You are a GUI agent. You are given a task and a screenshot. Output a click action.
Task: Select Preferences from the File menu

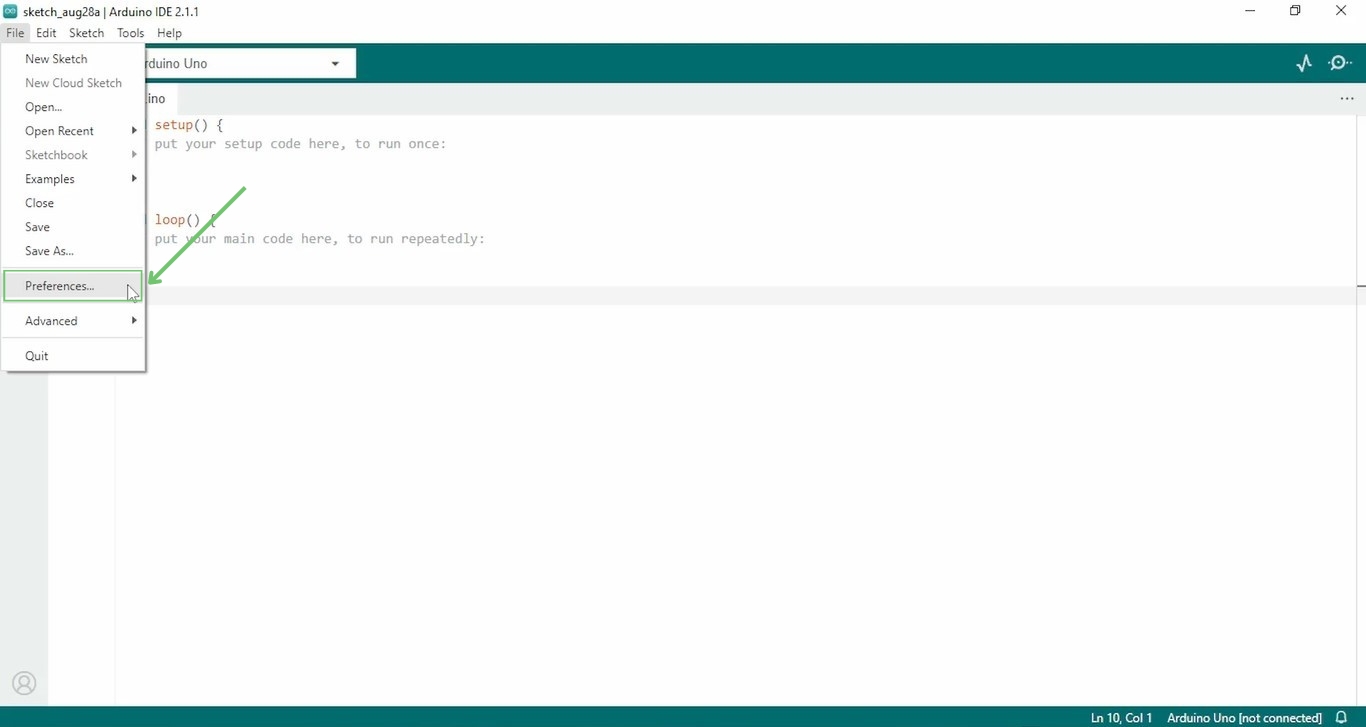[x=58, y=286]
